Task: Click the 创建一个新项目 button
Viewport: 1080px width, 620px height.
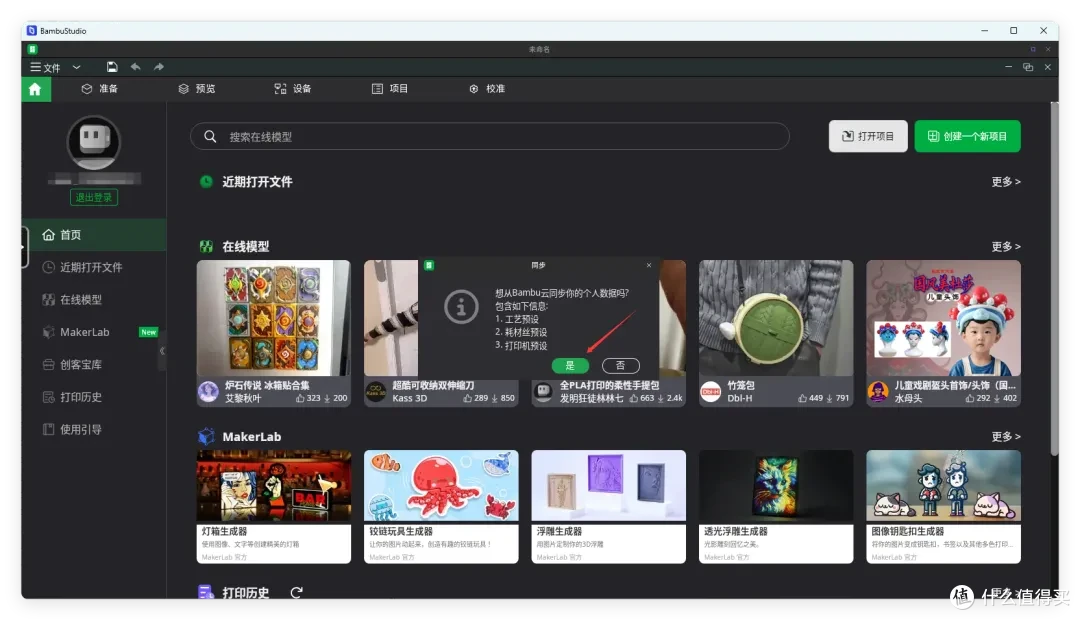Action: pos(967,136)
